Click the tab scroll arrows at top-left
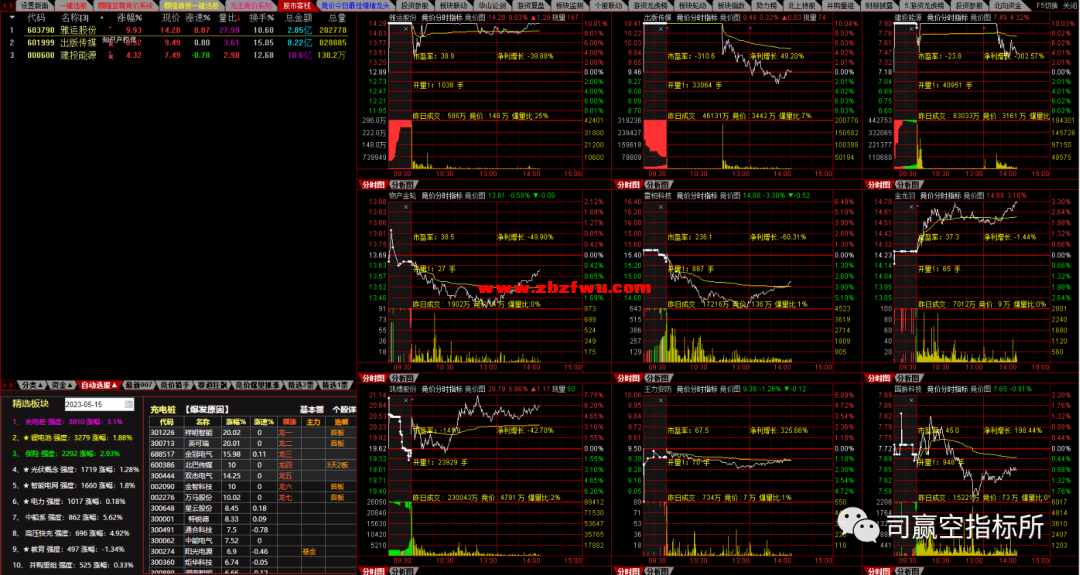This screenshot has height=575, width=1080. click(x=7, y=5)
